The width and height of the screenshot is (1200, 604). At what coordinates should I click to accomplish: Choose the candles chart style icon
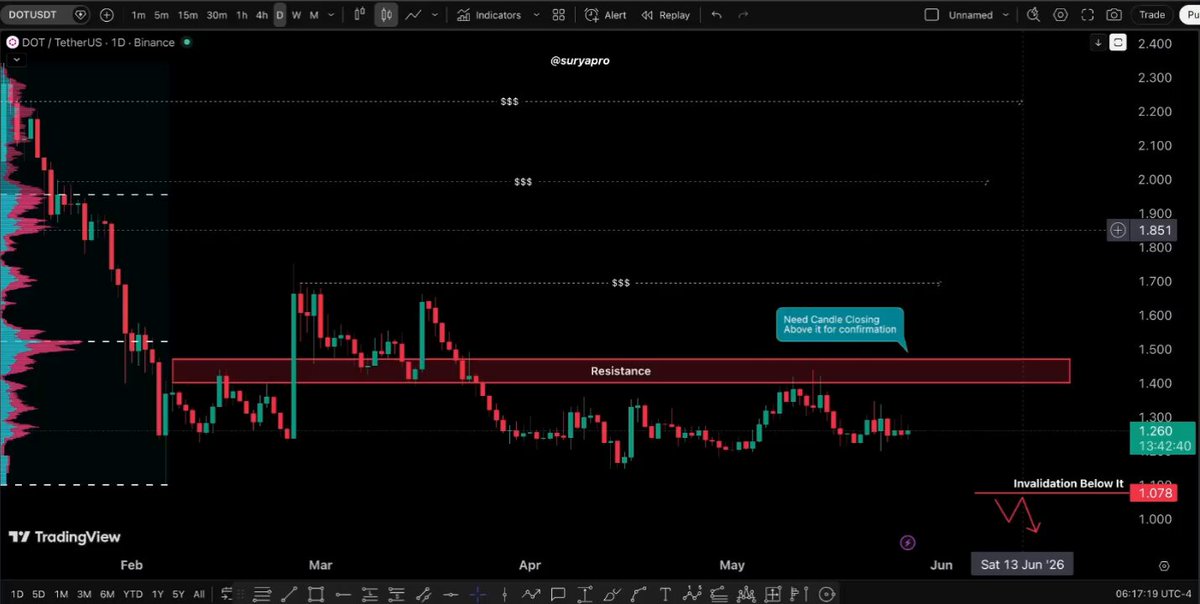click(x=385, y=15)
